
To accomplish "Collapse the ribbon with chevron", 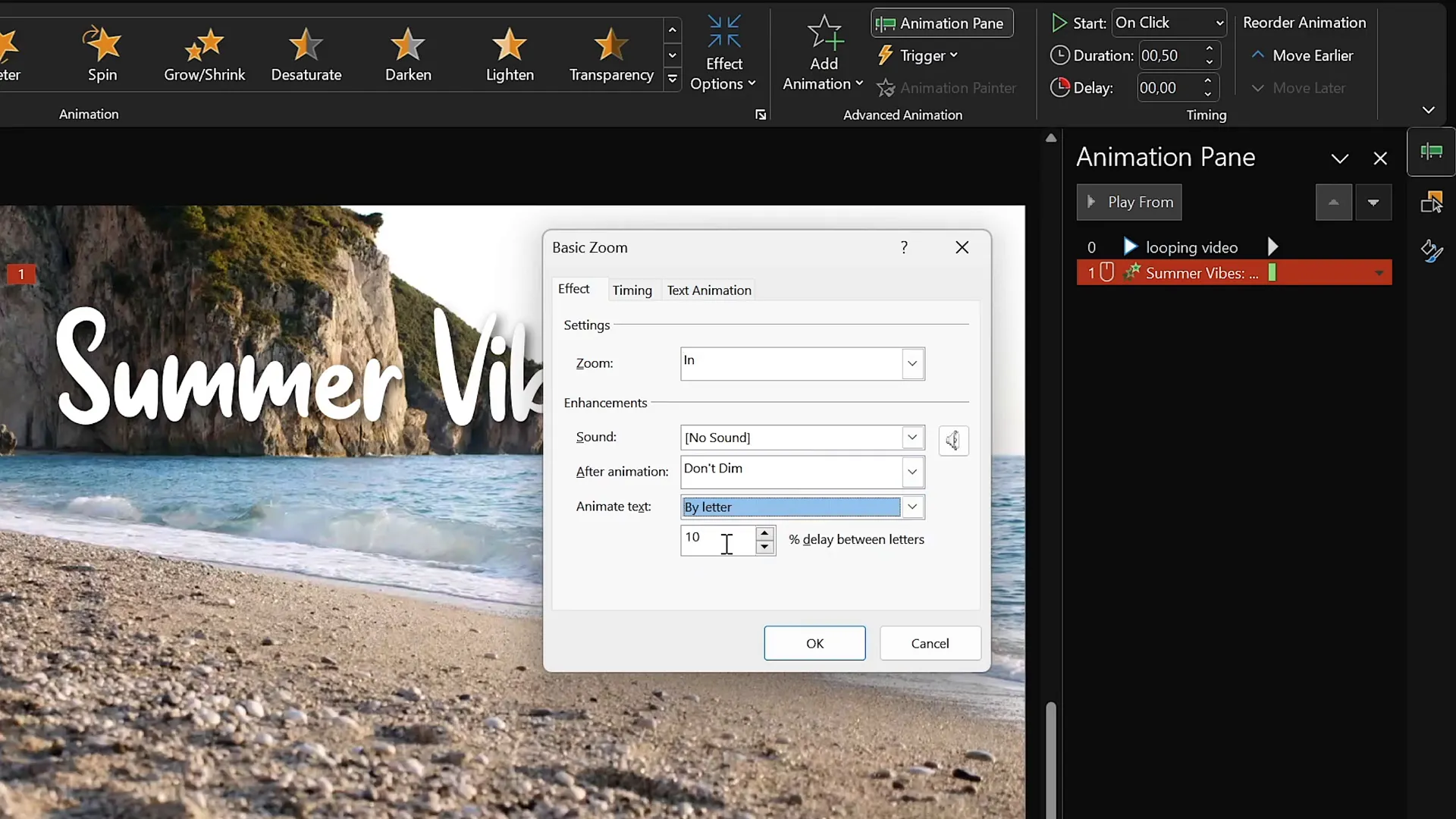I will tap(1429, 110).
